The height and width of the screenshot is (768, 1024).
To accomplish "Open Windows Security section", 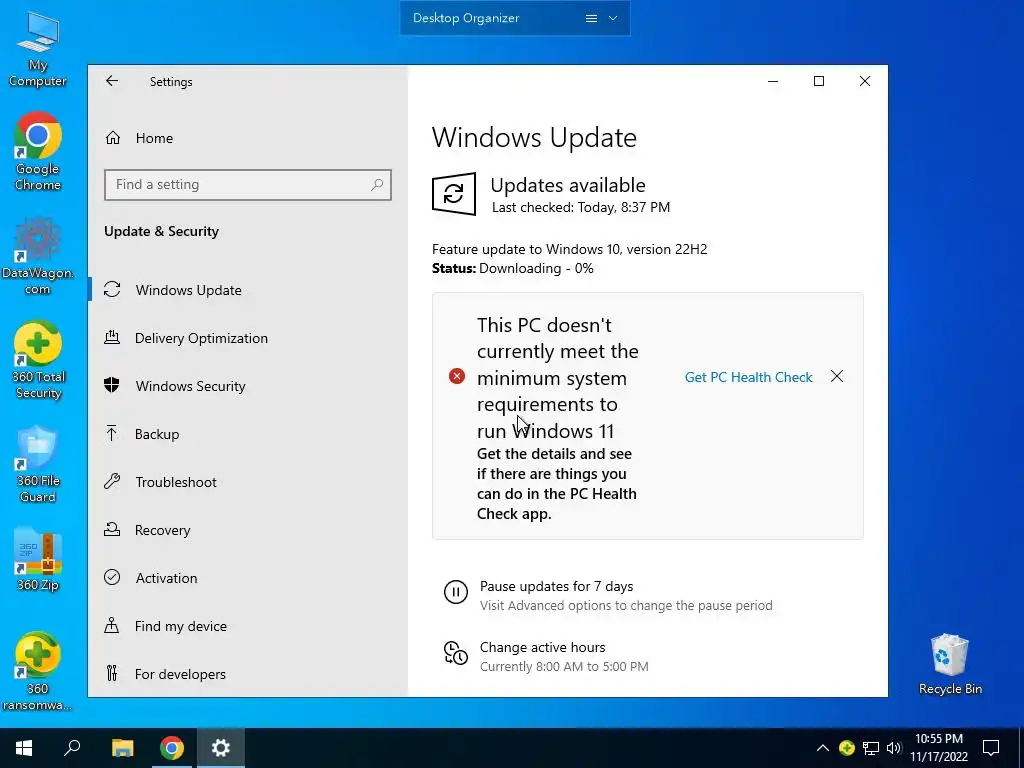I will tap(248, 386).
